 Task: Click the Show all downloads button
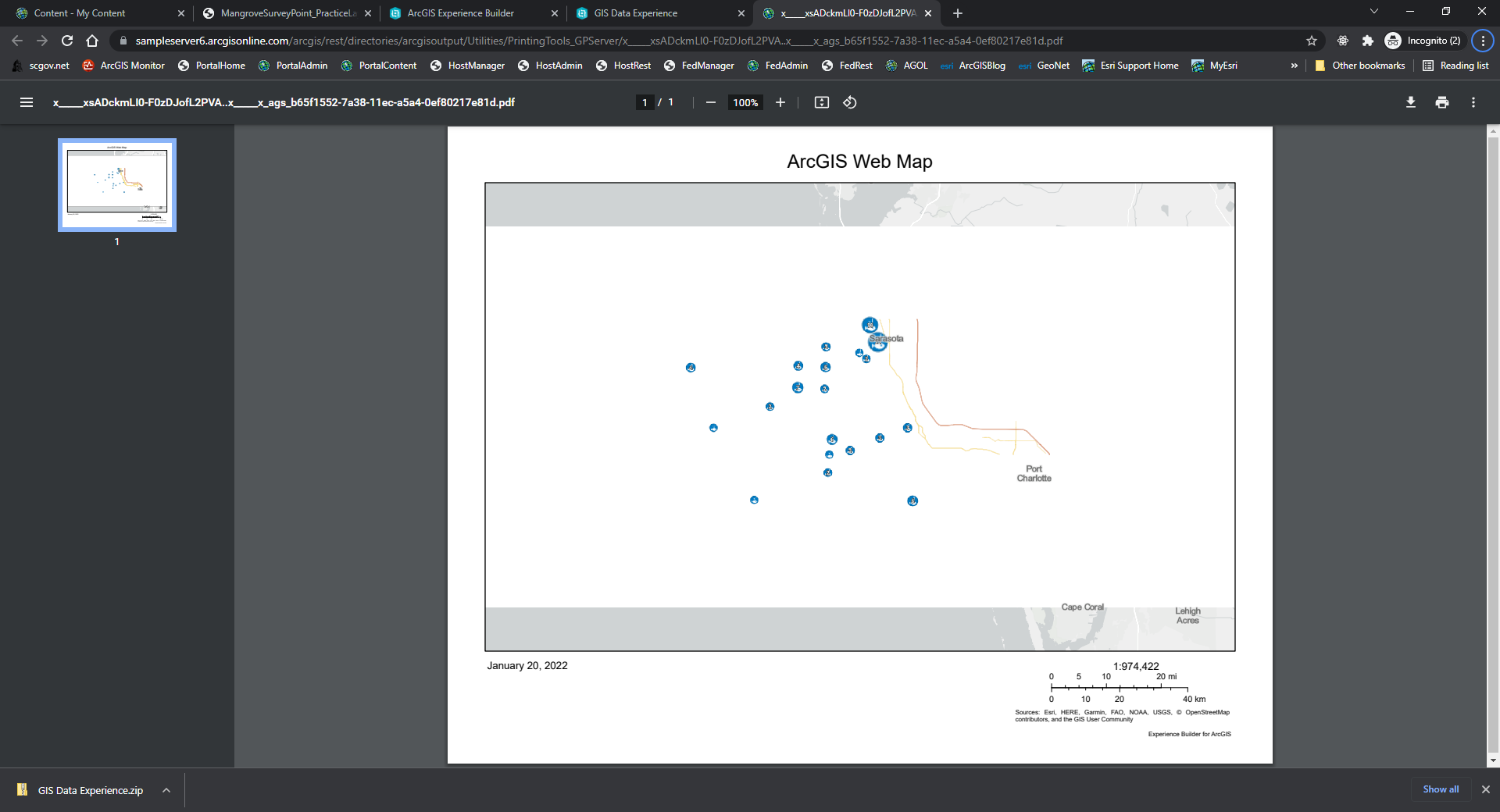tap(1440, 789)
